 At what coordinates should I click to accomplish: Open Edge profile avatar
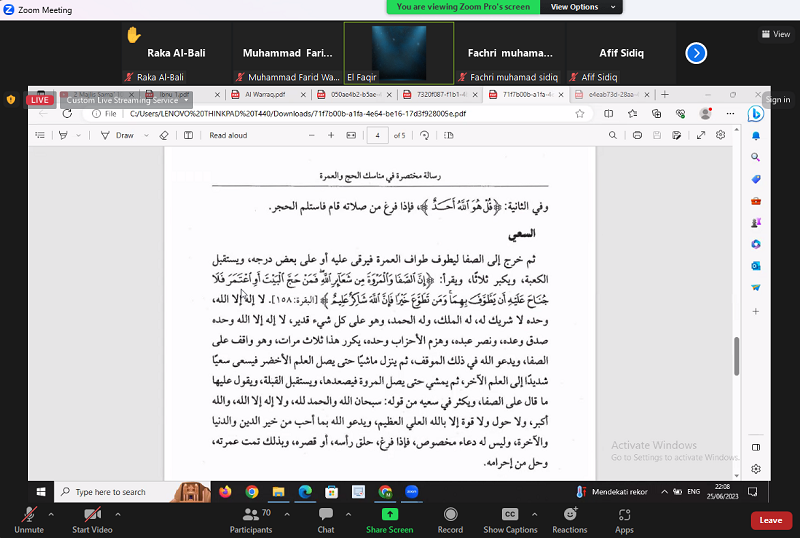pos(706,114)
